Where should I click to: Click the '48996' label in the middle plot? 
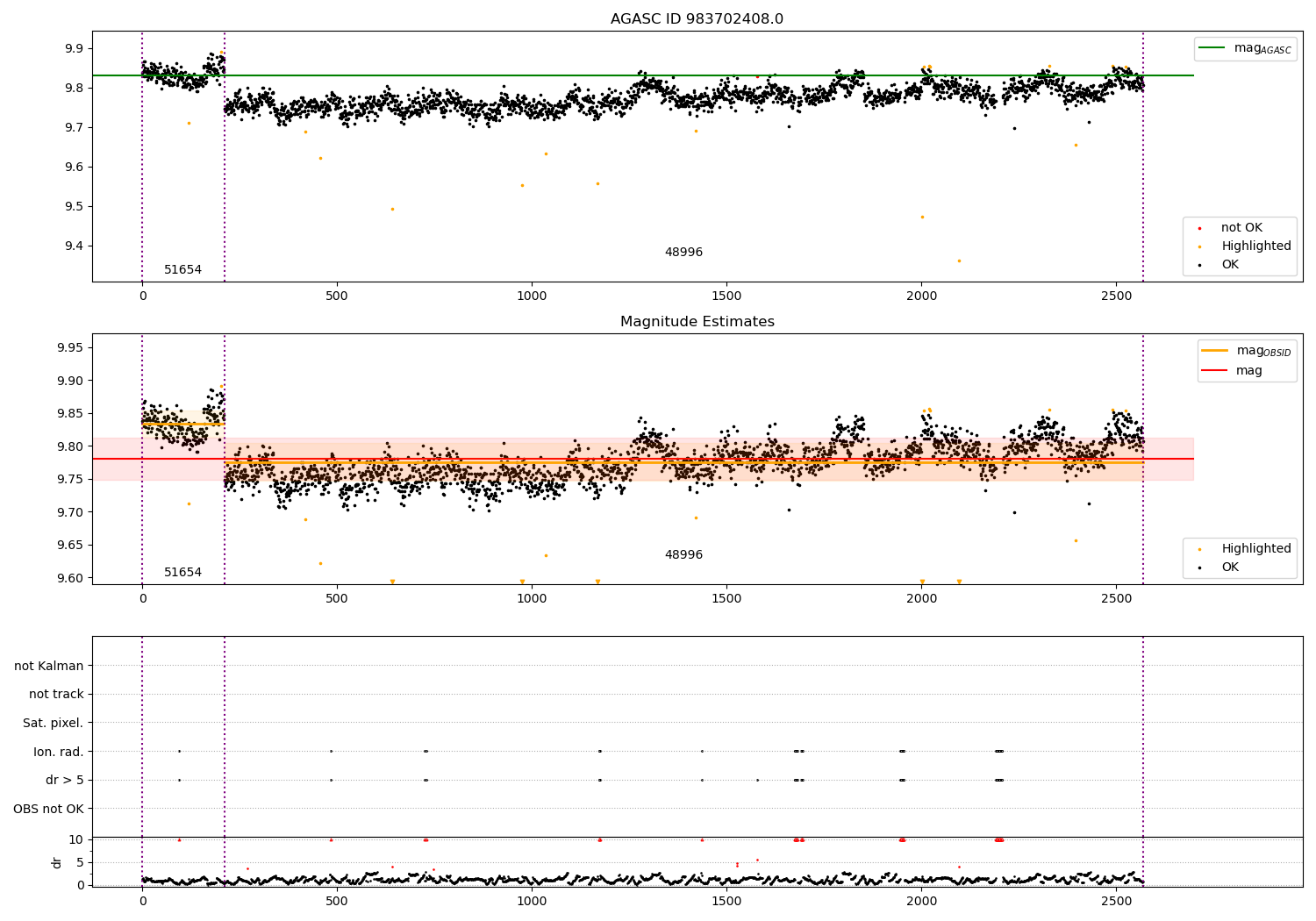coord(683,555)
